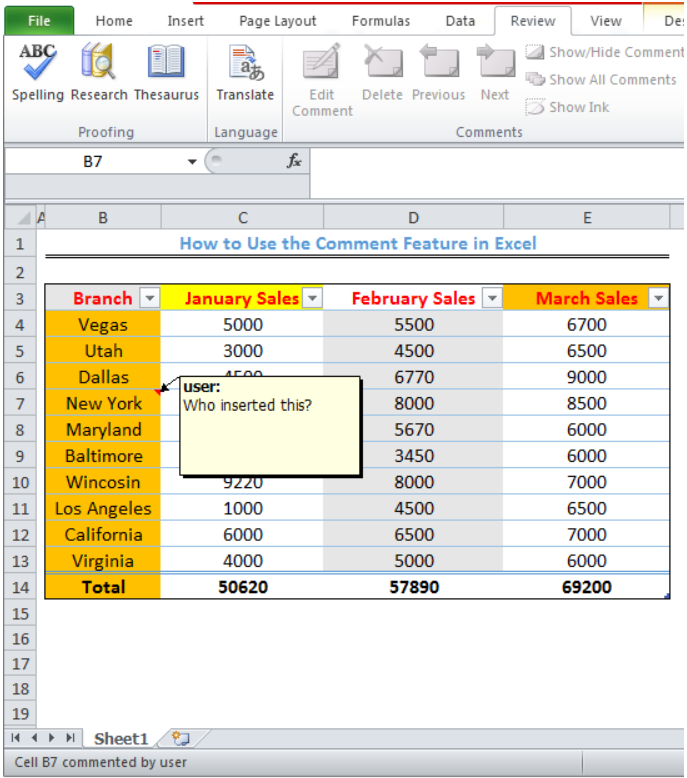This screenshot has width=687, height=778.
Task: Go to the next sheet arrow
Action: (x=51, y=738)
